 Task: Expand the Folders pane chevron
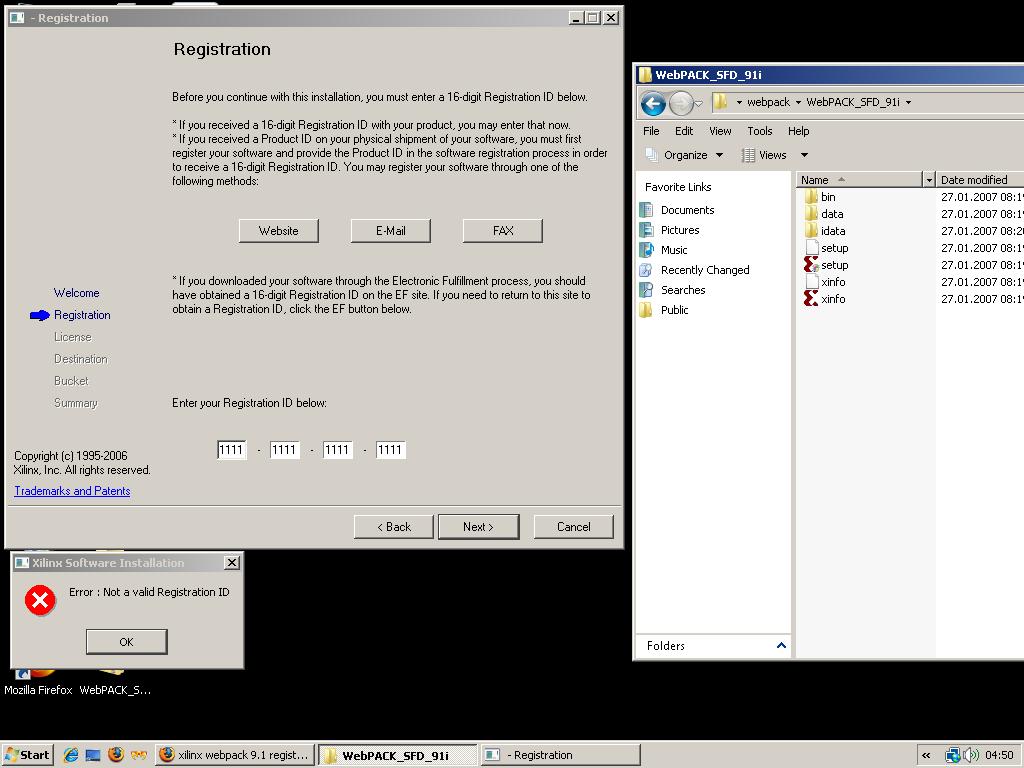point(781,645)
